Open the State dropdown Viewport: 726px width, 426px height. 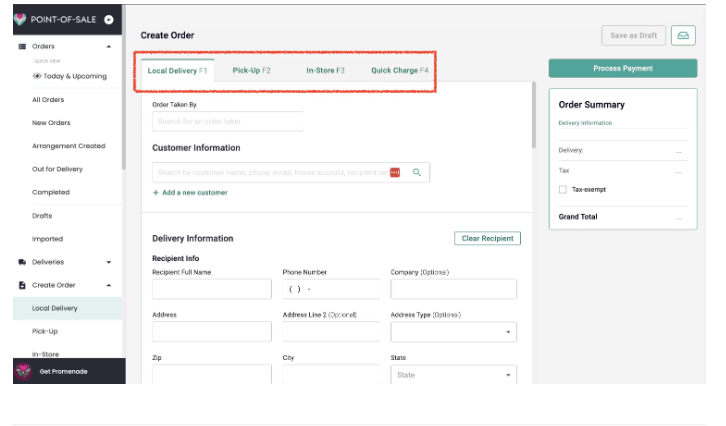(453, 375)
